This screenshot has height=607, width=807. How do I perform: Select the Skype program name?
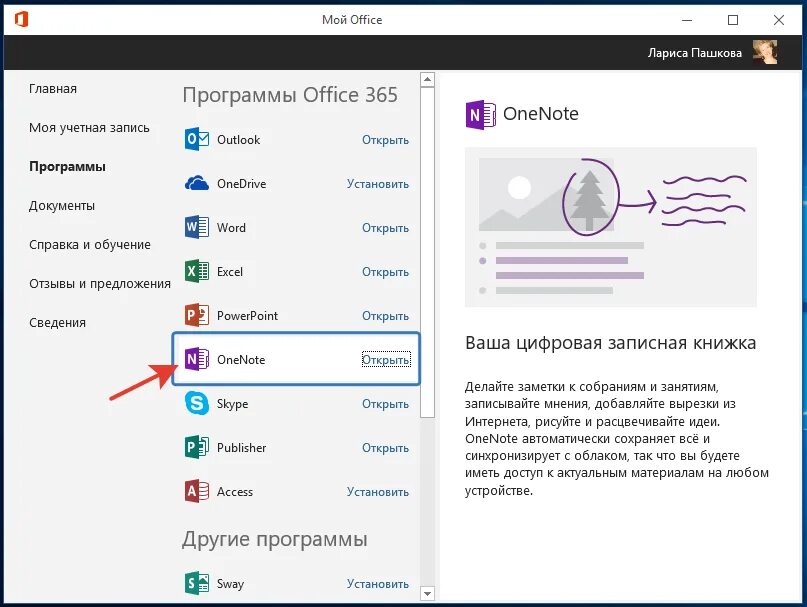[x=232, y=404]
